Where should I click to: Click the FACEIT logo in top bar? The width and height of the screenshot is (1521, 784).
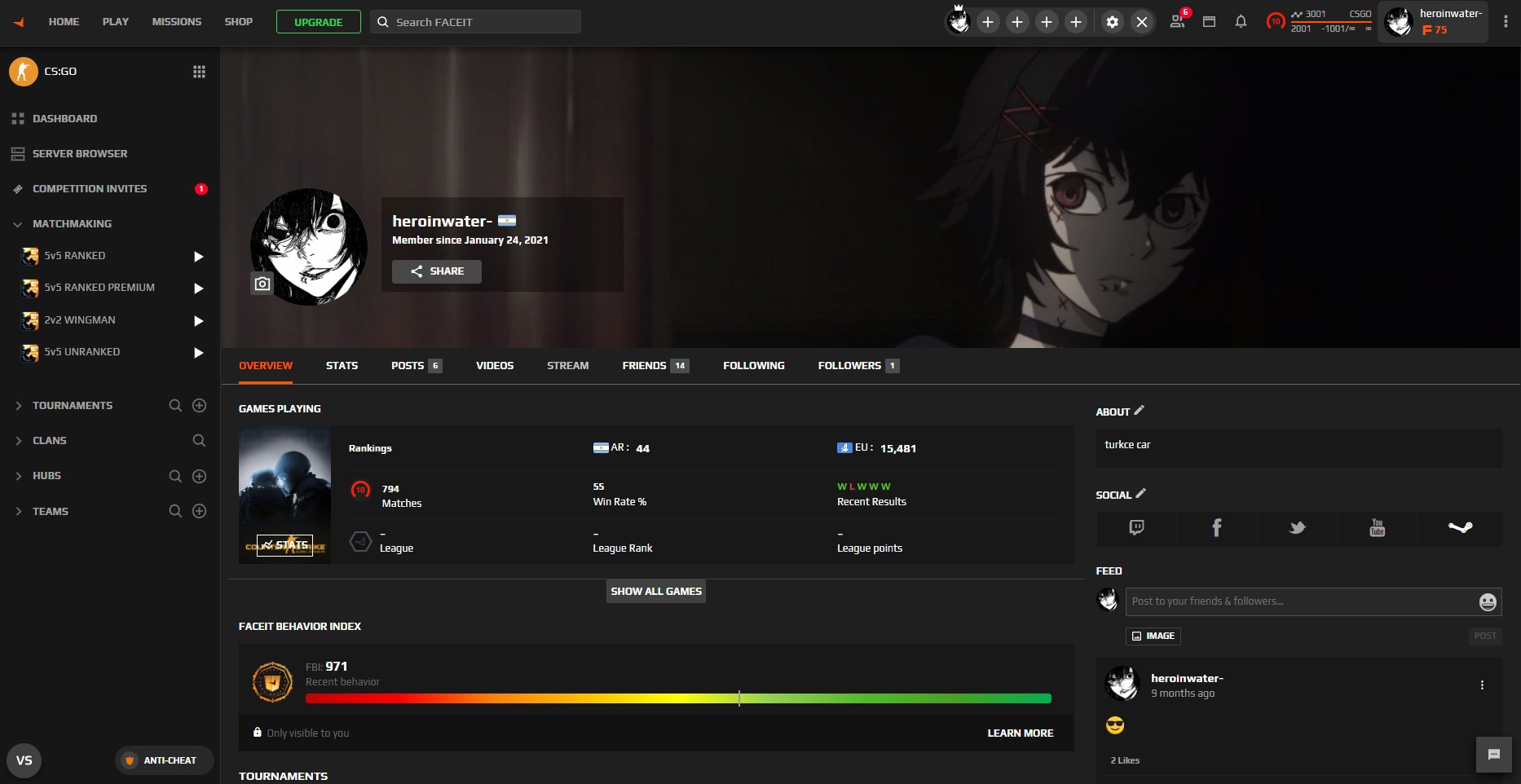point(19,22)
